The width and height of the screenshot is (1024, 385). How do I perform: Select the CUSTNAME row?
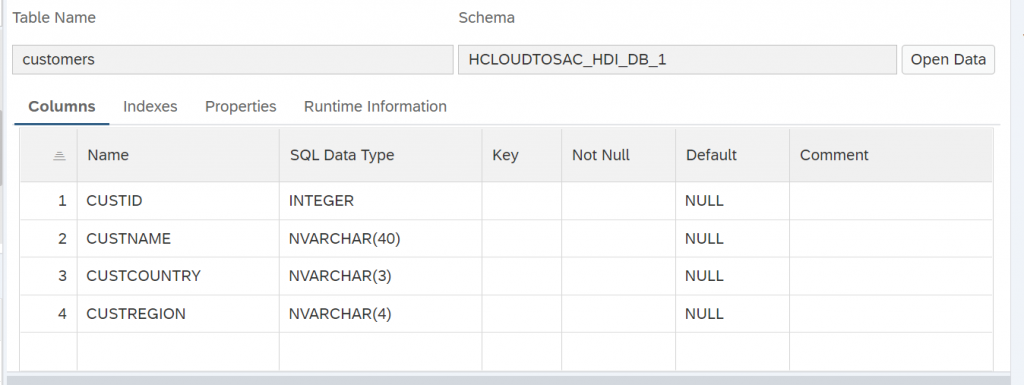[506, 239]
